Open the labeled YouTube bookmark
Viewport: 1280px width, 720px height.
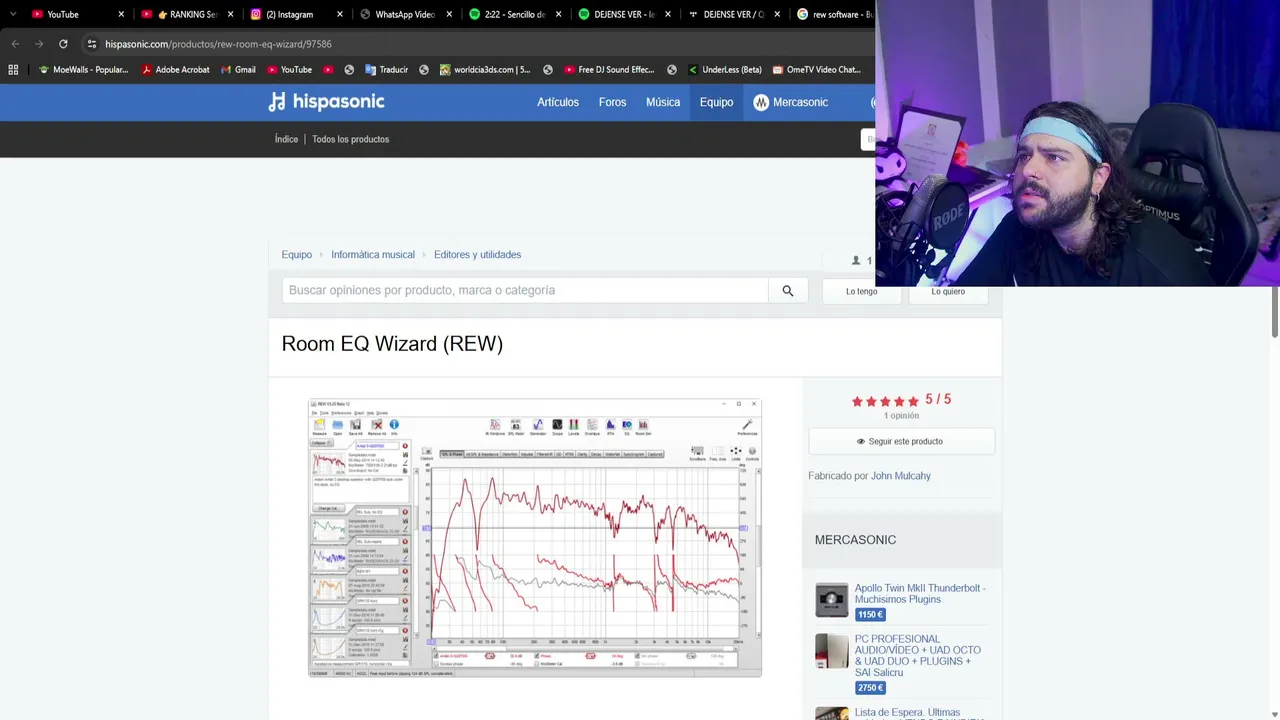(288, 70)
